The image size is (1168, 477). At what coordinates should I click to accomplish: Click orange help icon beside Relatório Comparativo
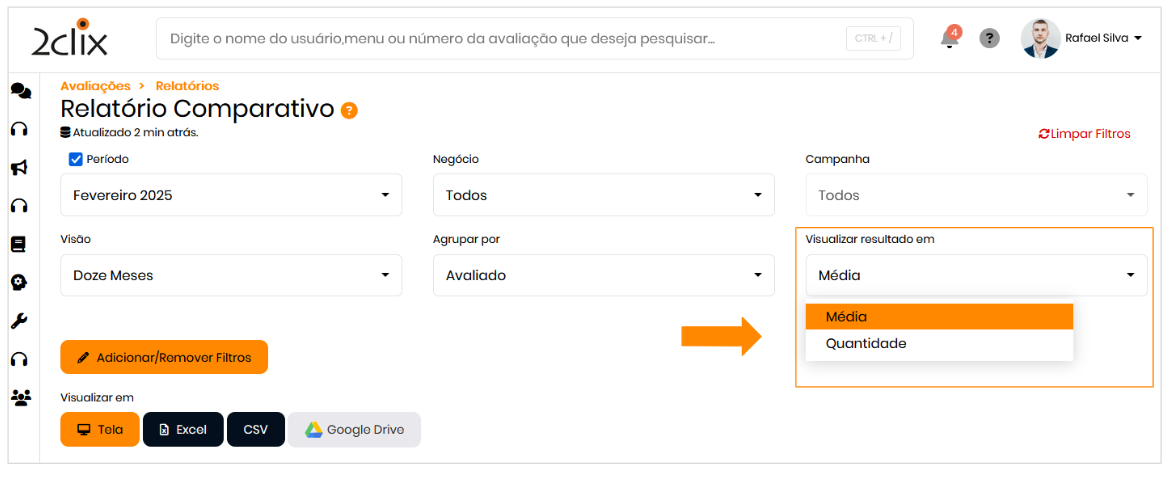coord(349,110)
